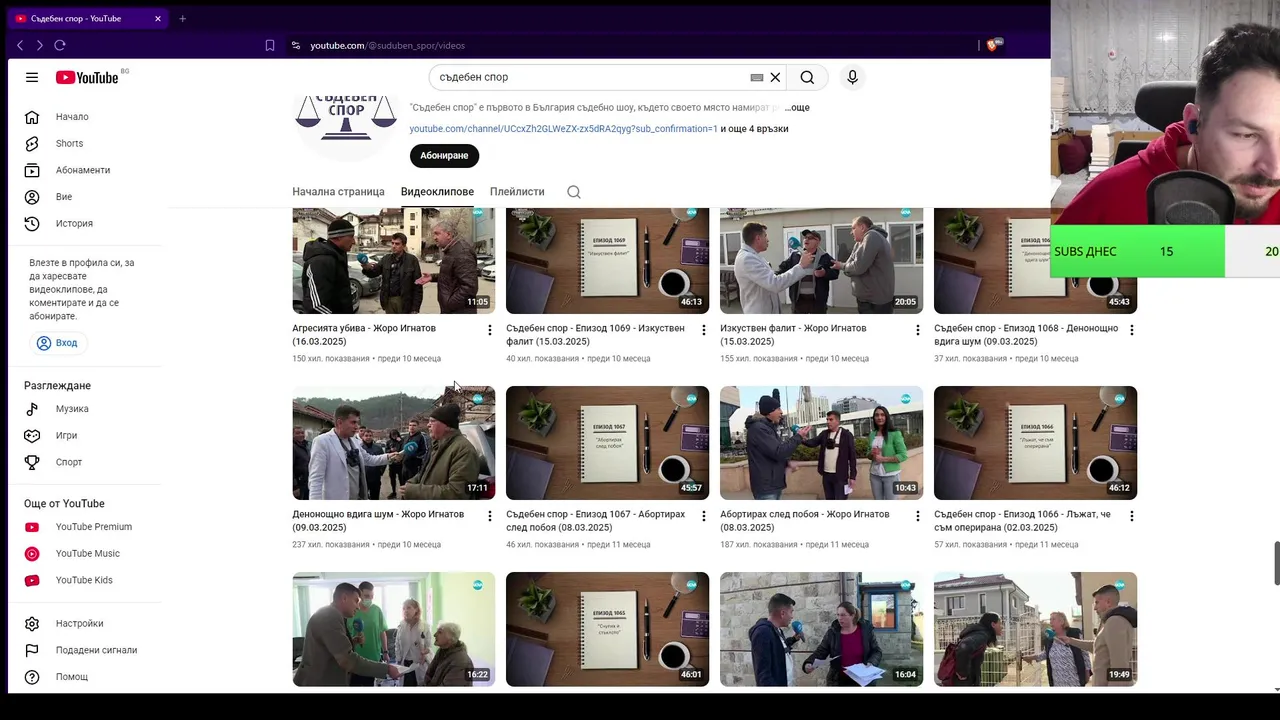This screenshot has width=1280, height=720.
Task: Go to YouTube home via logo
Action: click(x=87, y=77)
